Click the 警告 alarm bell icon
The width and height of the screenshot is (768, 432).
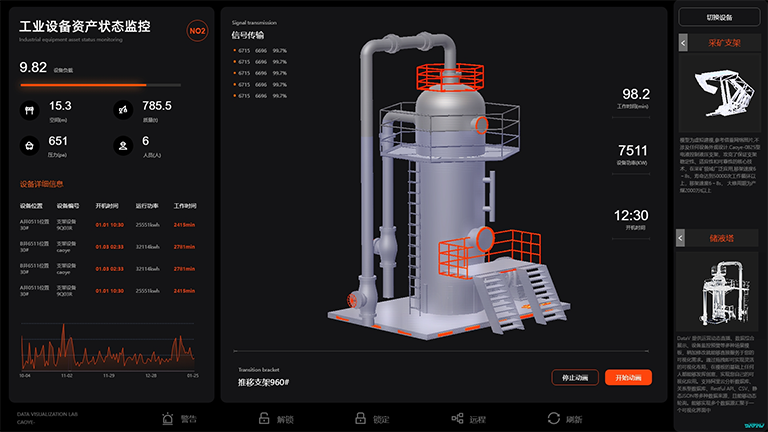pyautogui.click(x=168, y=419)
